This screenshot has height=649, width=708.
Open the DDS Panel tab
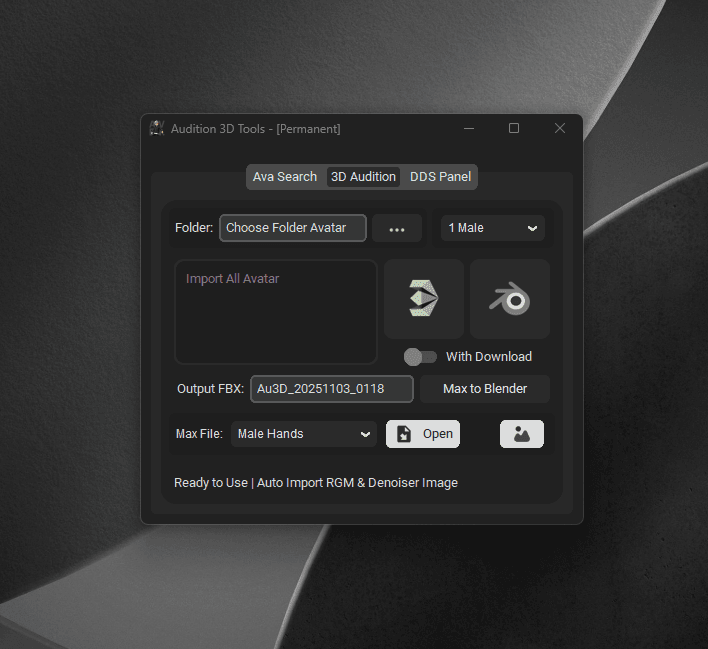pyautogui.click(x=440, y=177)
